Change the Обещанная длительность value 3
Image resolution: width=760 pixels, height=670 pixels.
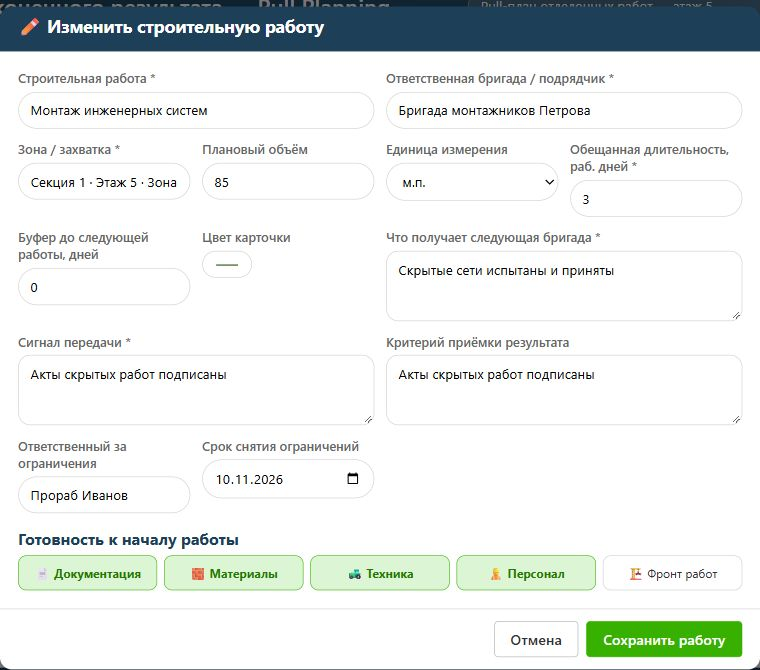656,199
